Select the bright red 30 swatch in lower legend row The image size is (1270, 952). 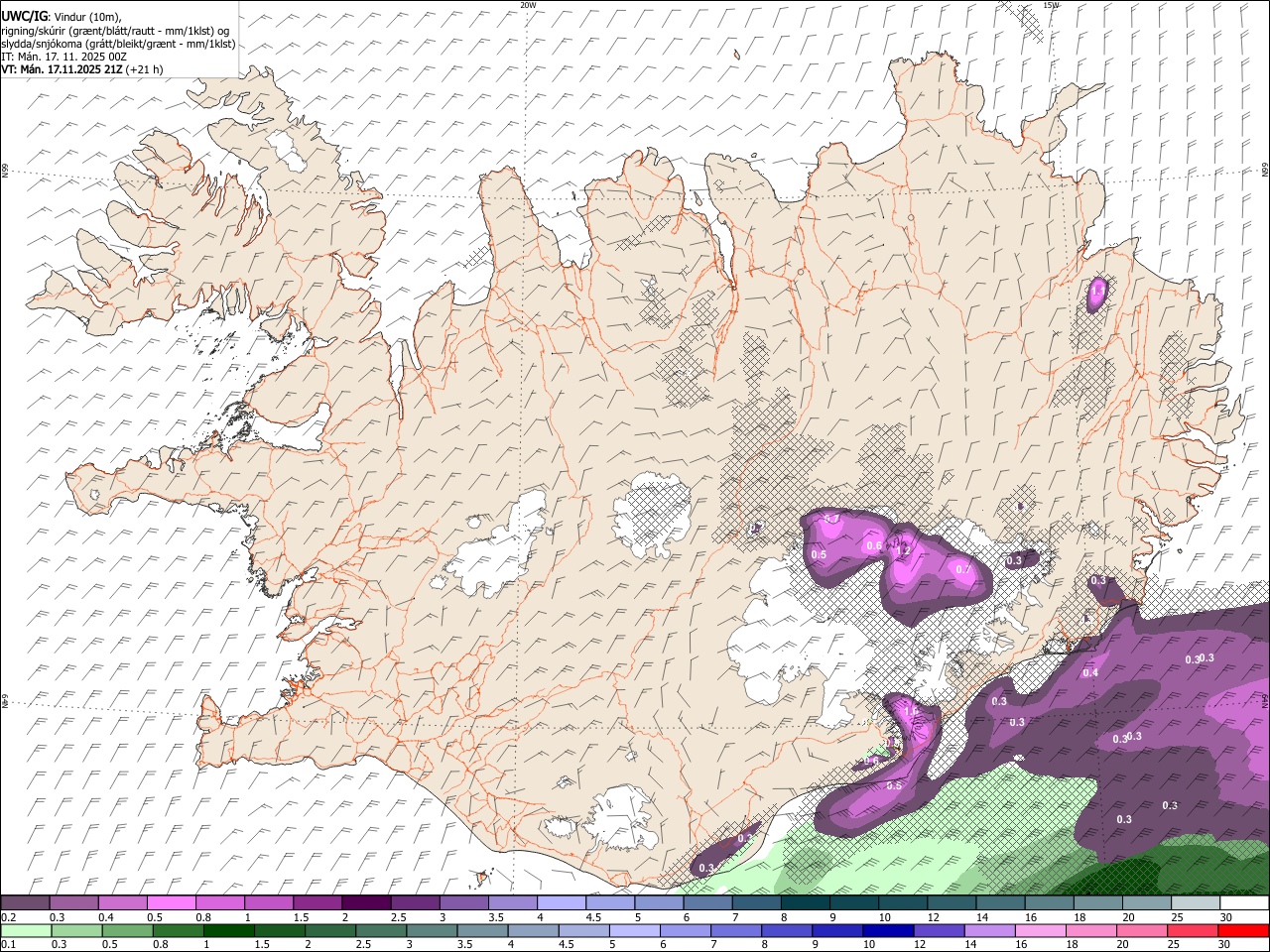(1244, 930)
